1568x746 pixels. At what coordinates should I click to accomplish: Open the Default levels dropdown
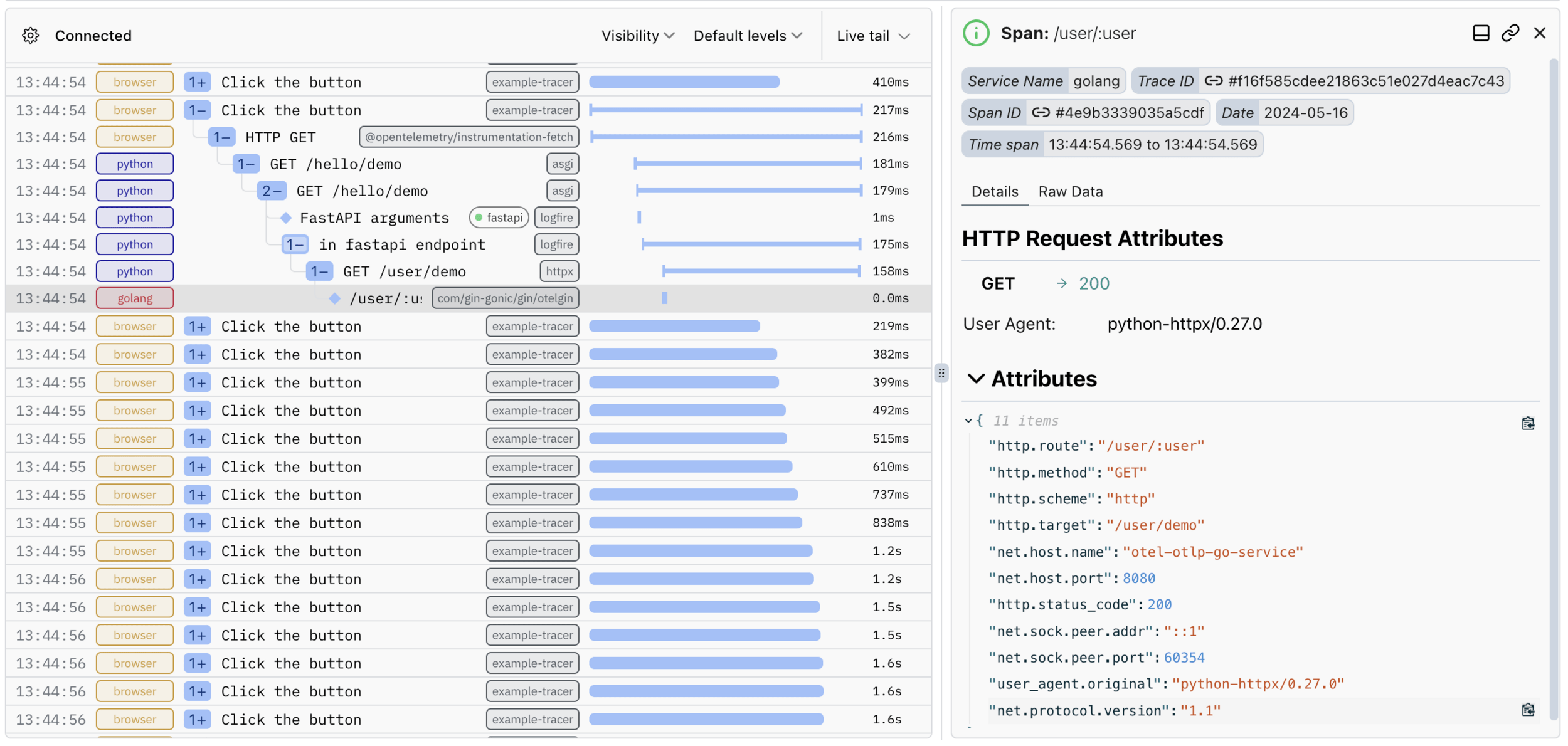tap(748, 36)
